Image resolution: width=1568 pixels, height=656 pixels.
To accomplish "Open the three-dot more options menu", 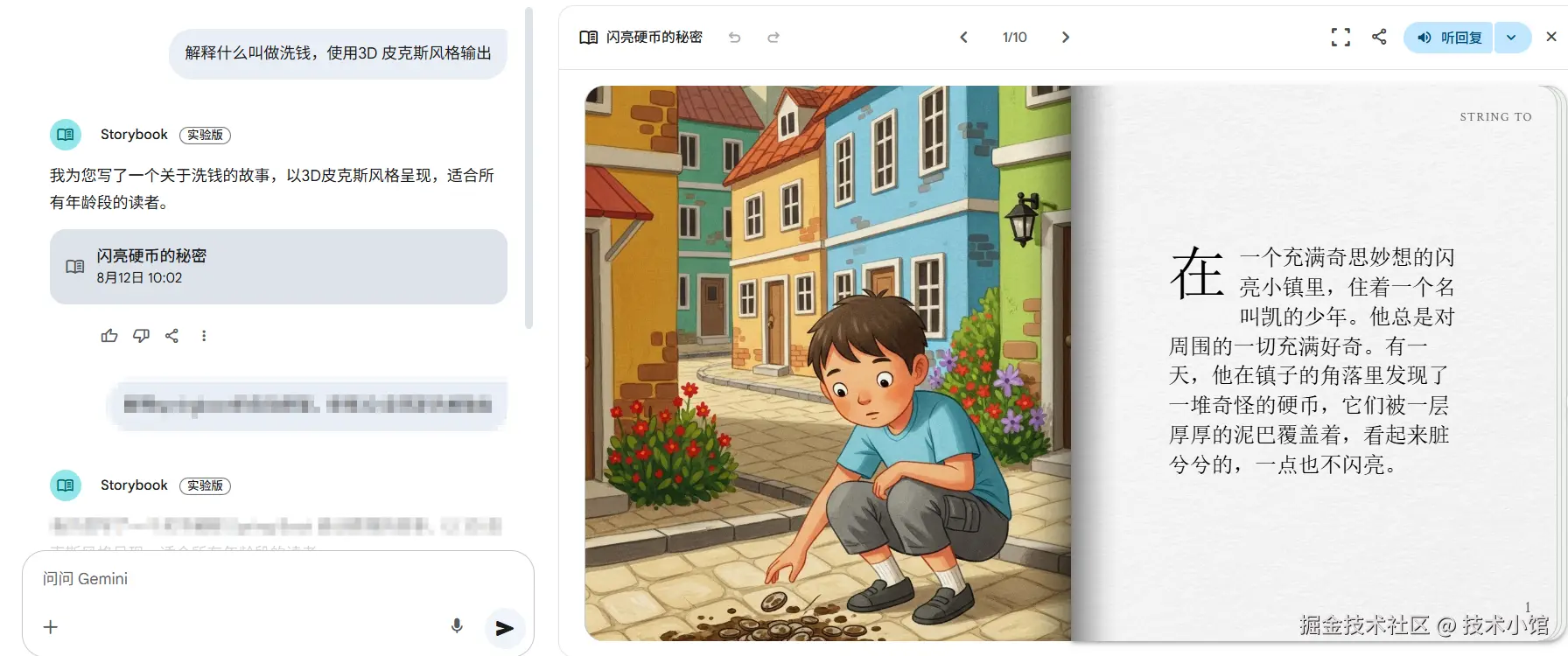I will pos(204,336).
